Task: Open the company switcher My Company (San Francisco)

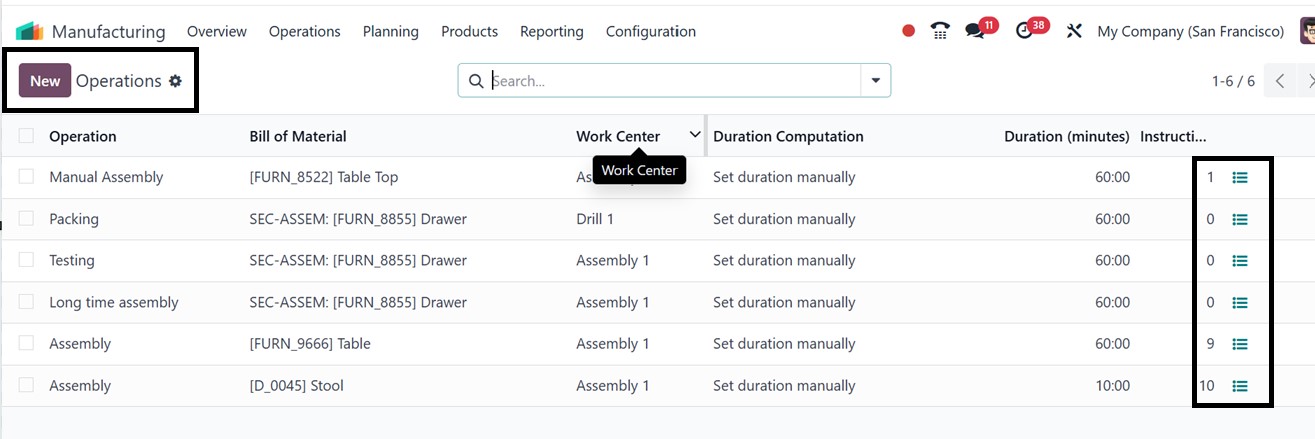Action: click(x=1190, y=31)
